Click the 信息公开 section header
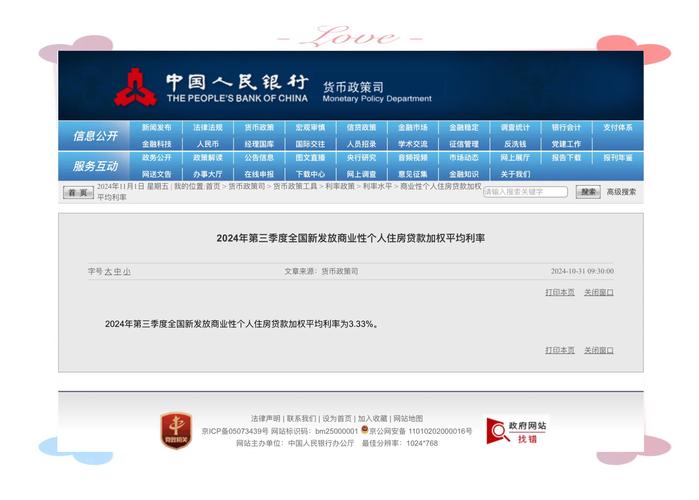 (95, 136)
